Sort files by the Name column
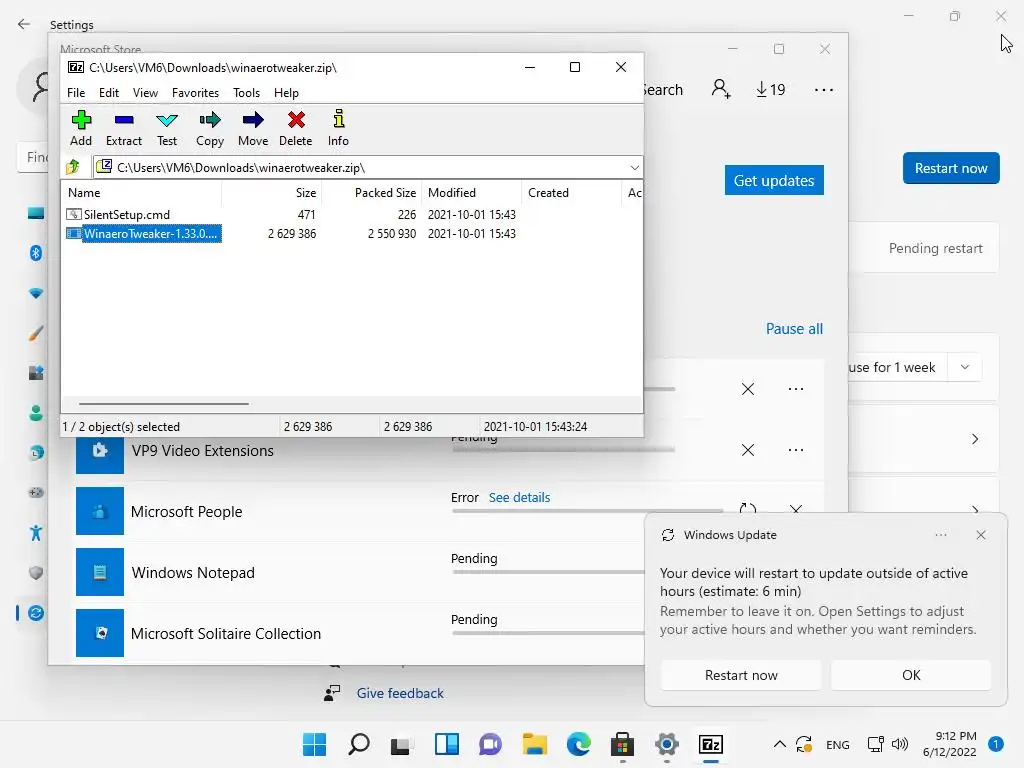 click(x=142, y=193)
